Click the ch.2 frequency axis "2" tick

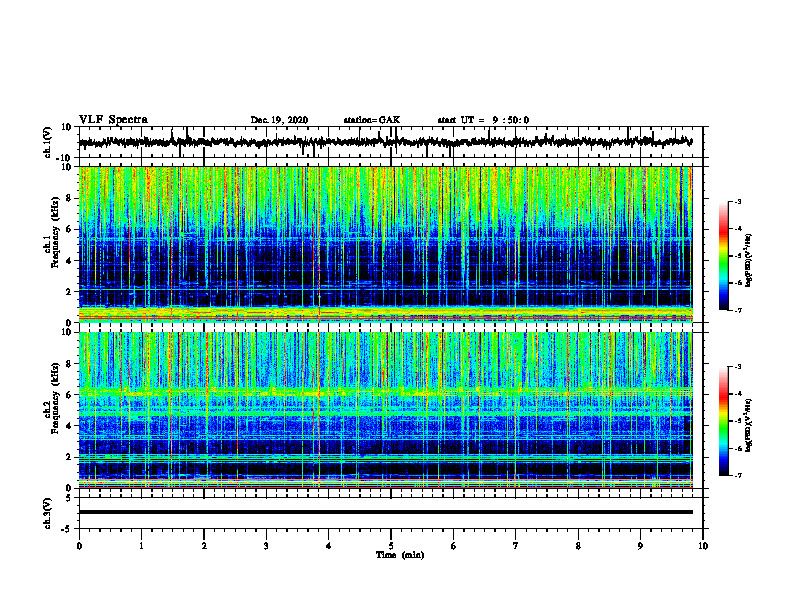click(69, 457)
